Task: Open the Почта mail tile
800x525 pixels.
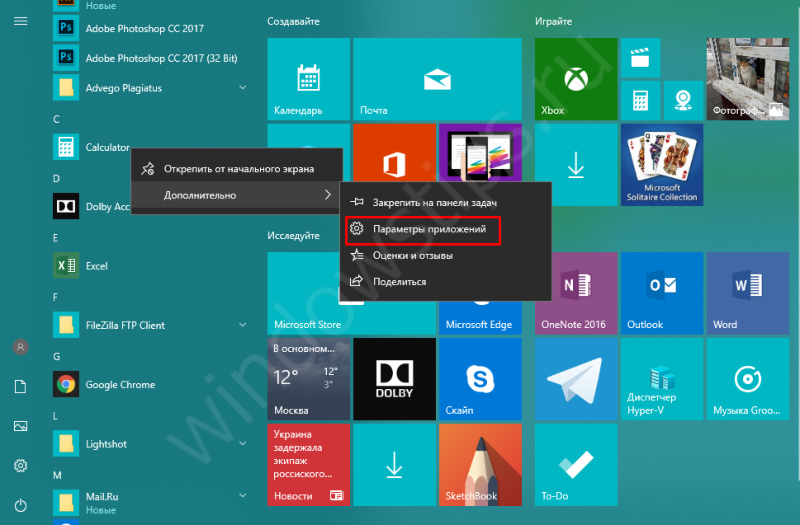Action: point(437,79)
